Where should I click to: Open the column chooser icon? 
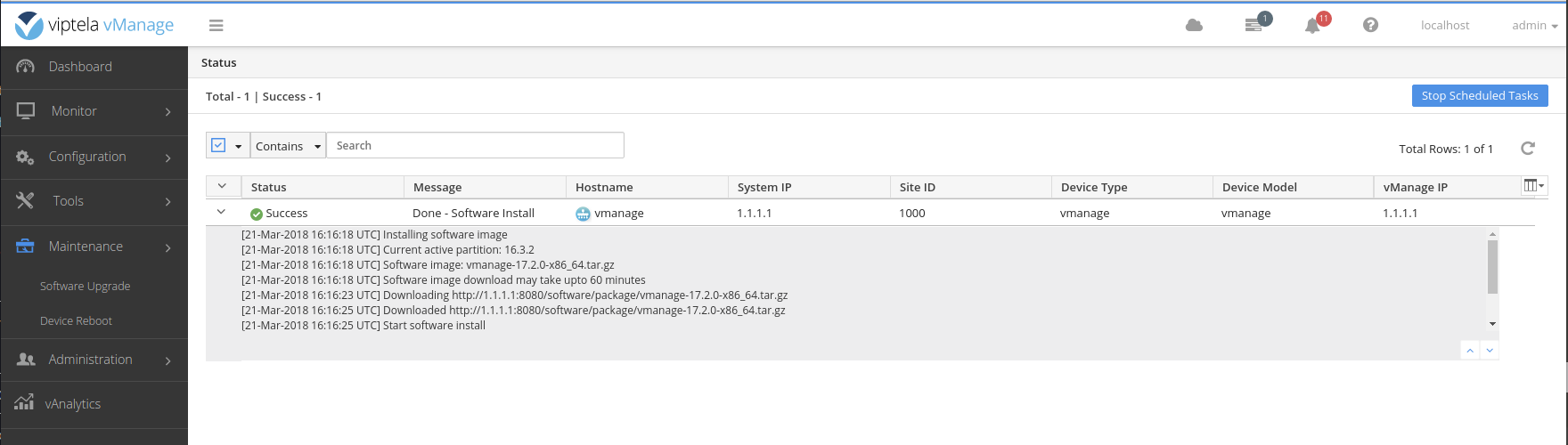[x=1533, y=186]
